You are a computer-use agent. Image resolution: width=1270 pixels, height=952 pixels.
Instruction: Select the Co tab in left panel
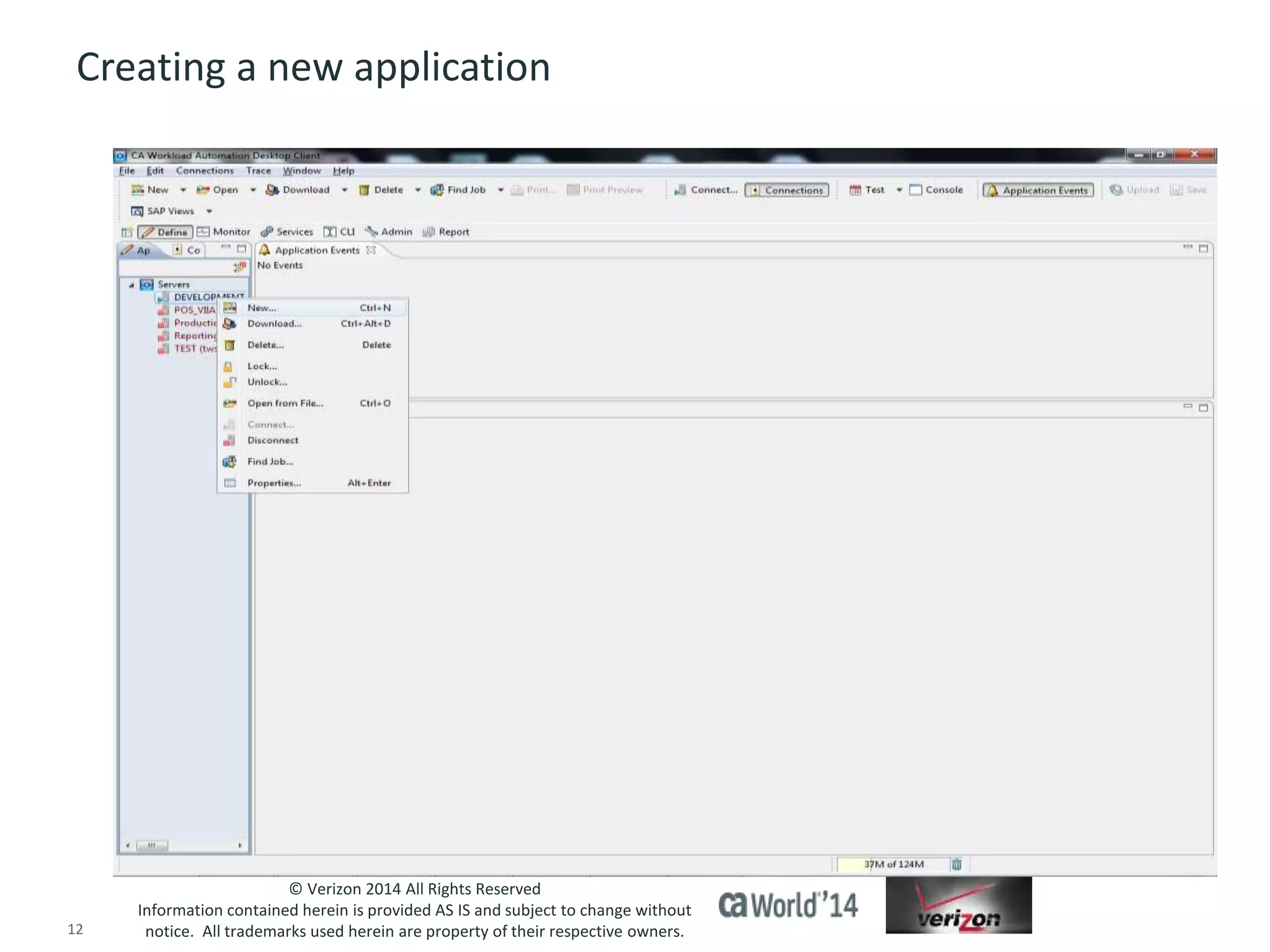coord(187,250)
